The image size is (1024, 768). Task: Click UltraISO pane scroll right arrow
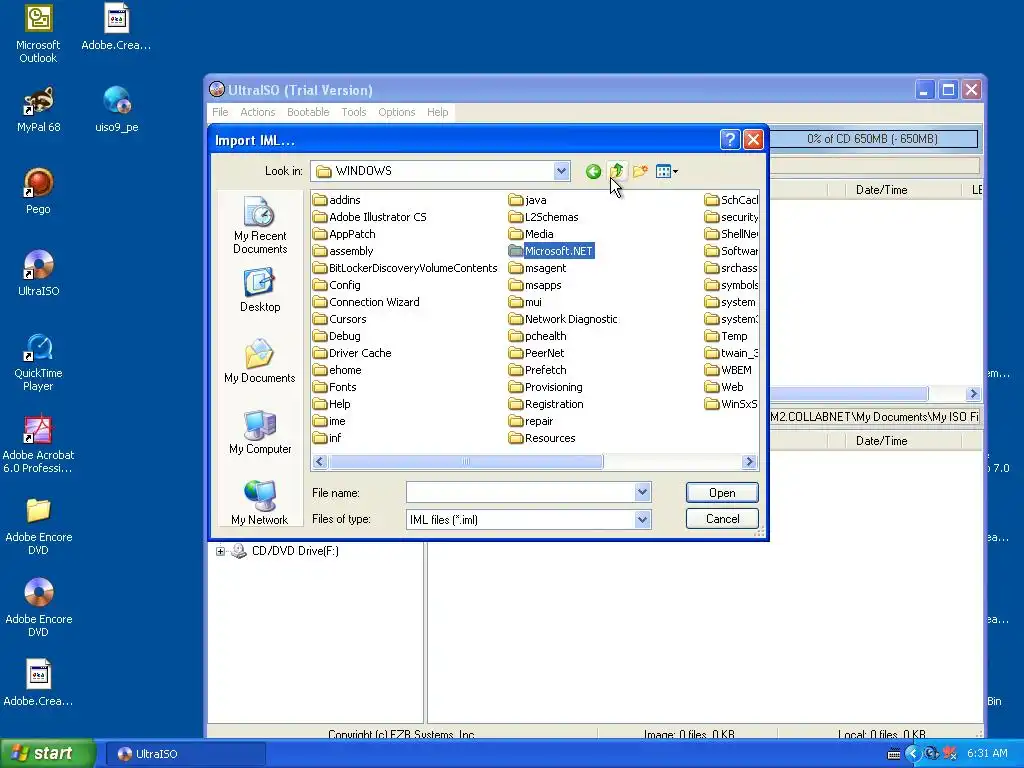pyautogui.click(x=973, y=394)
